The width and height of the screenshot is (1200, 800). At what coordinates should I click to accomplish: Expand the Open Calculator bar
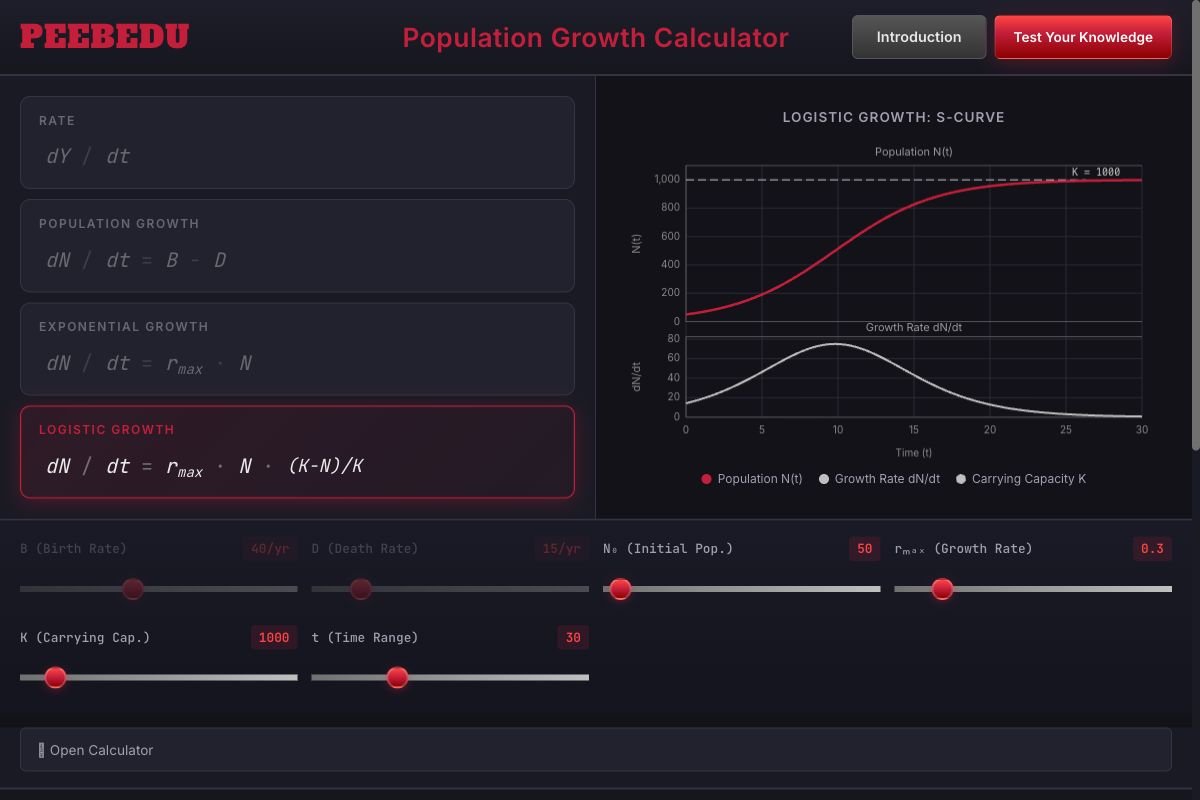[596, 749]
